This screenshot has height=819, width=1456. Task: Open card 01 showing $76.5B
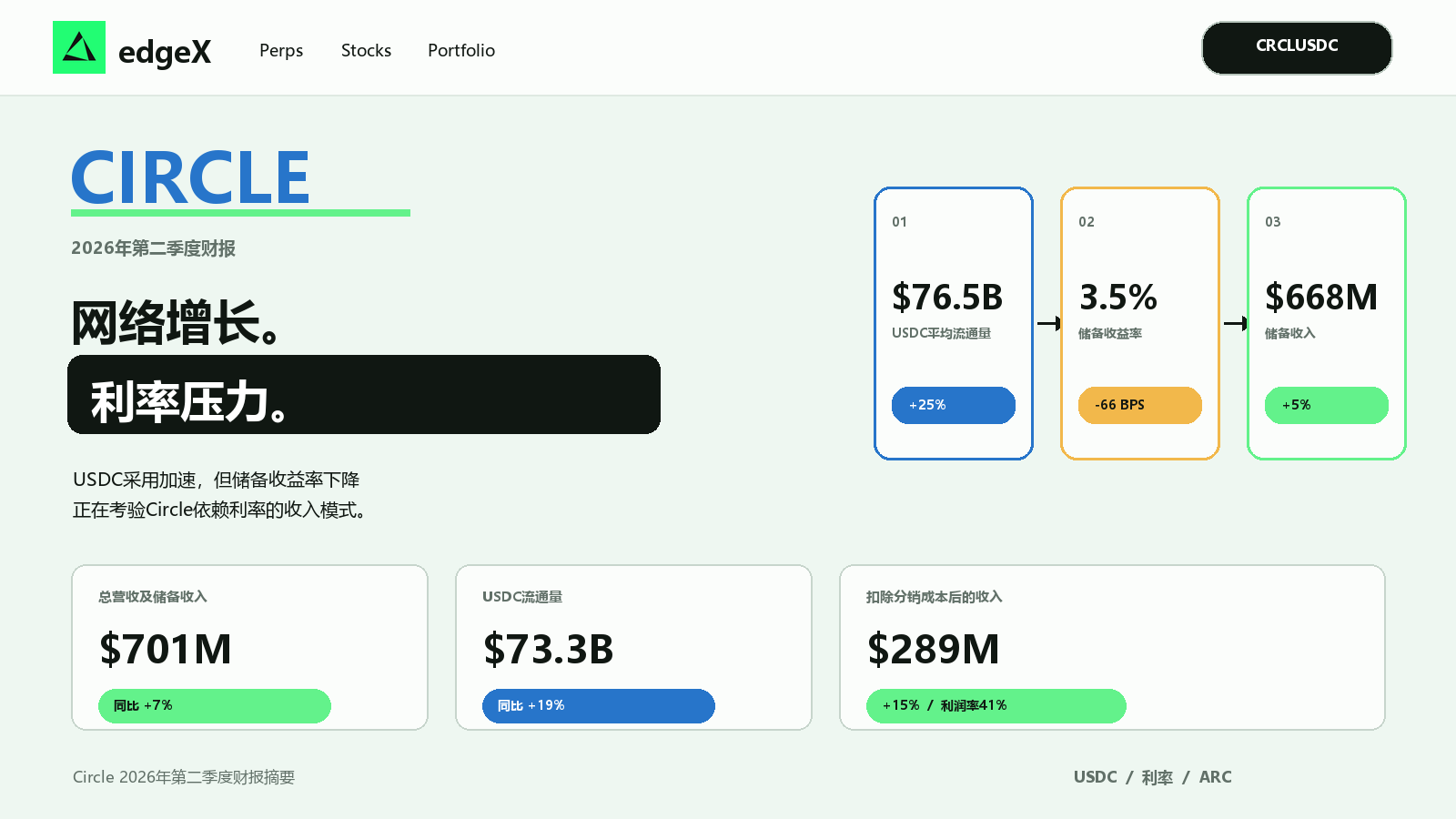(x=954, y=323)
